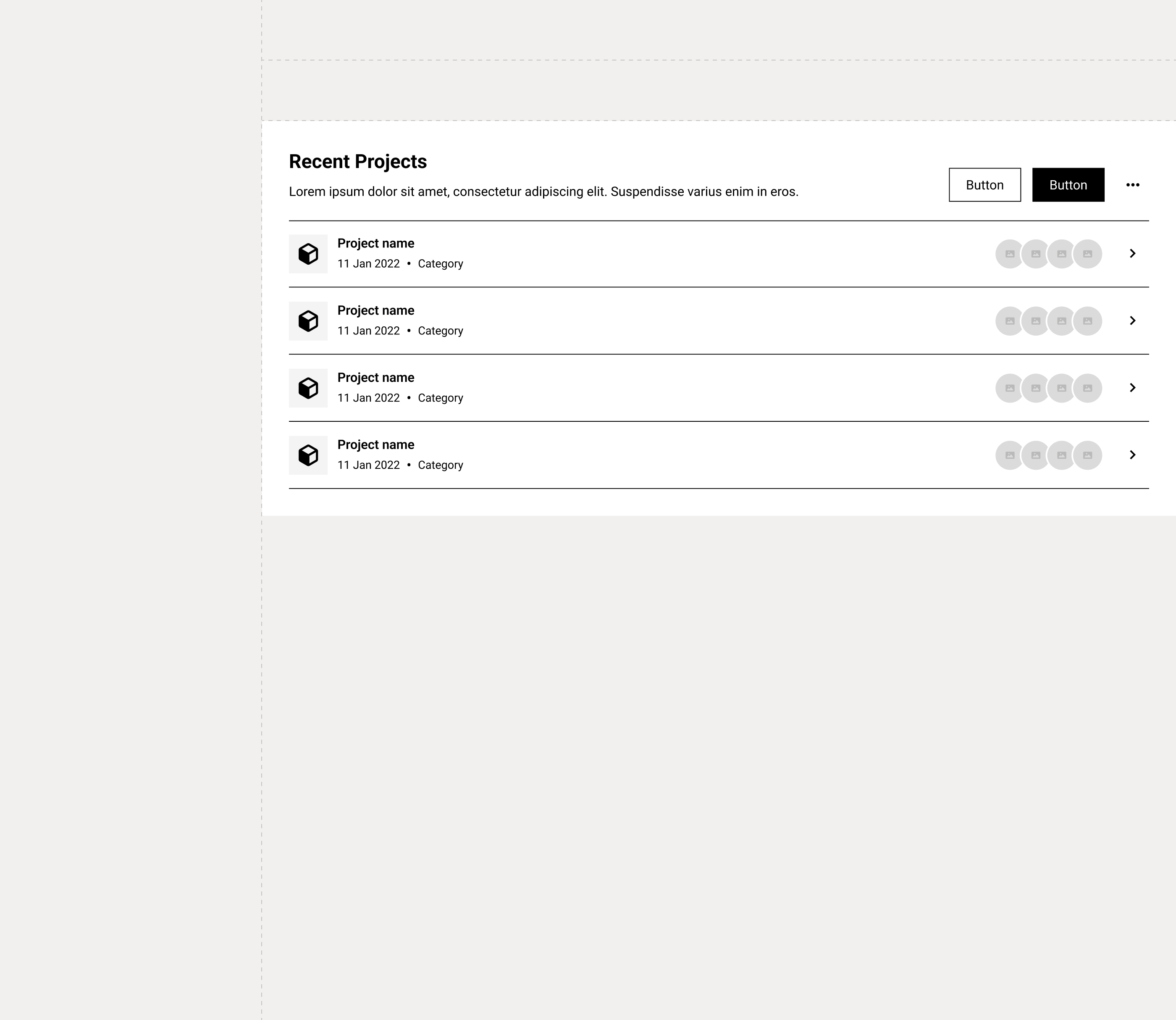Click the cube icon of second project
This screenshot has width=1176, height=1020.
(308, 321)
